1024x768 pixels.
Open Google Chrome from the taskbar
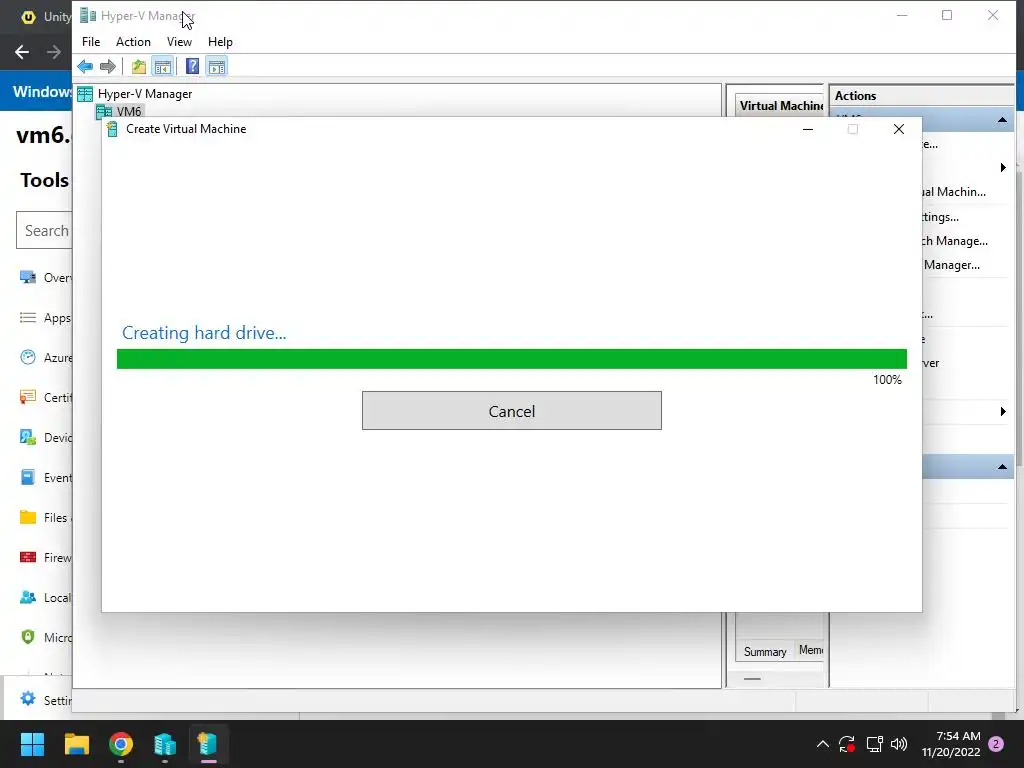121,744
